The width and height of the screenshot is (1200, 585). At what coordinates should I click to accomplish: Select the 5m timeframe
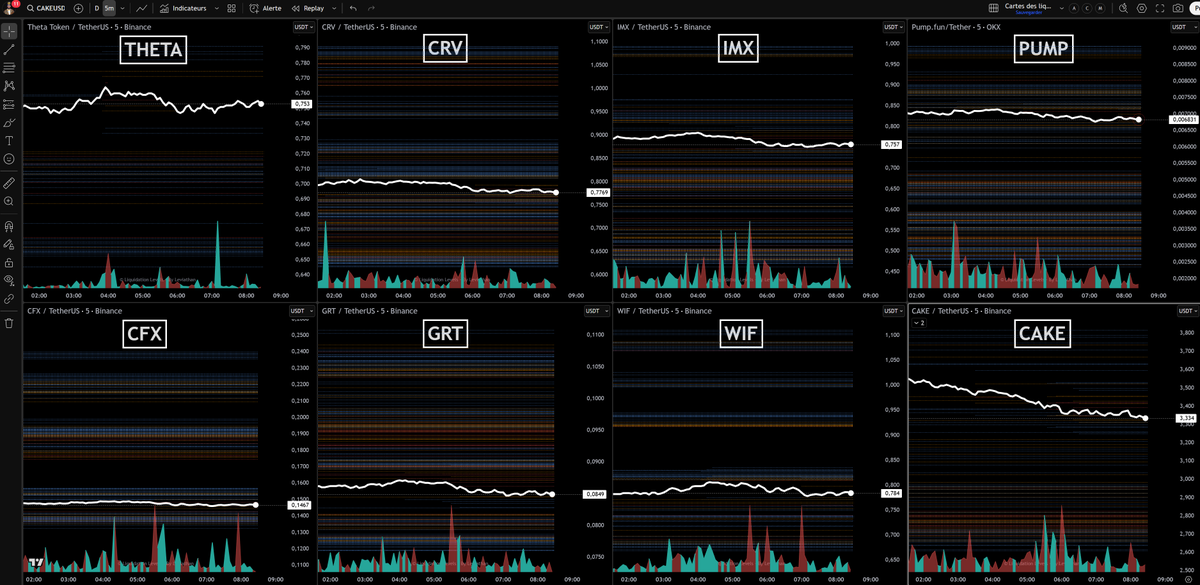tap(109, 8)
